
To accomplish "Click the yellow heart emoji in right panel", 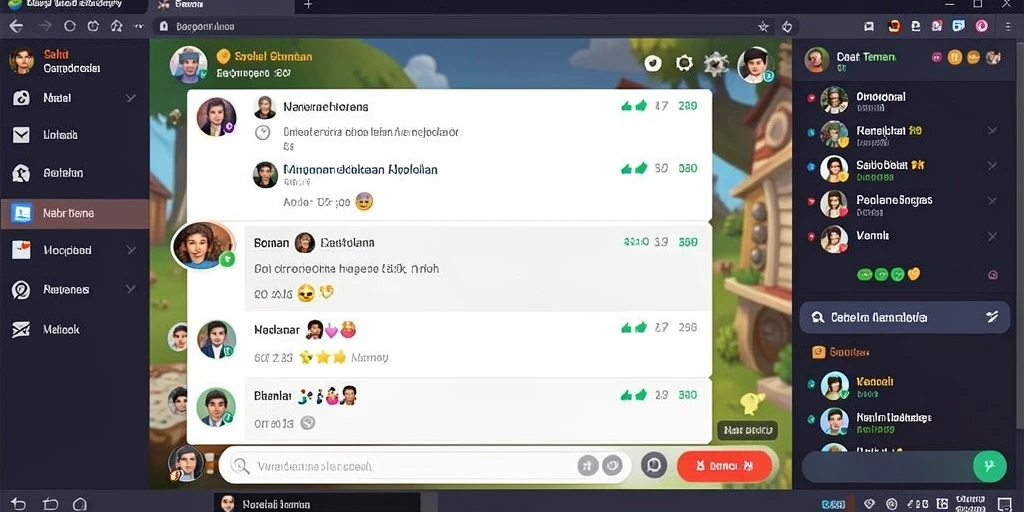I will click(x=914, y=274).
